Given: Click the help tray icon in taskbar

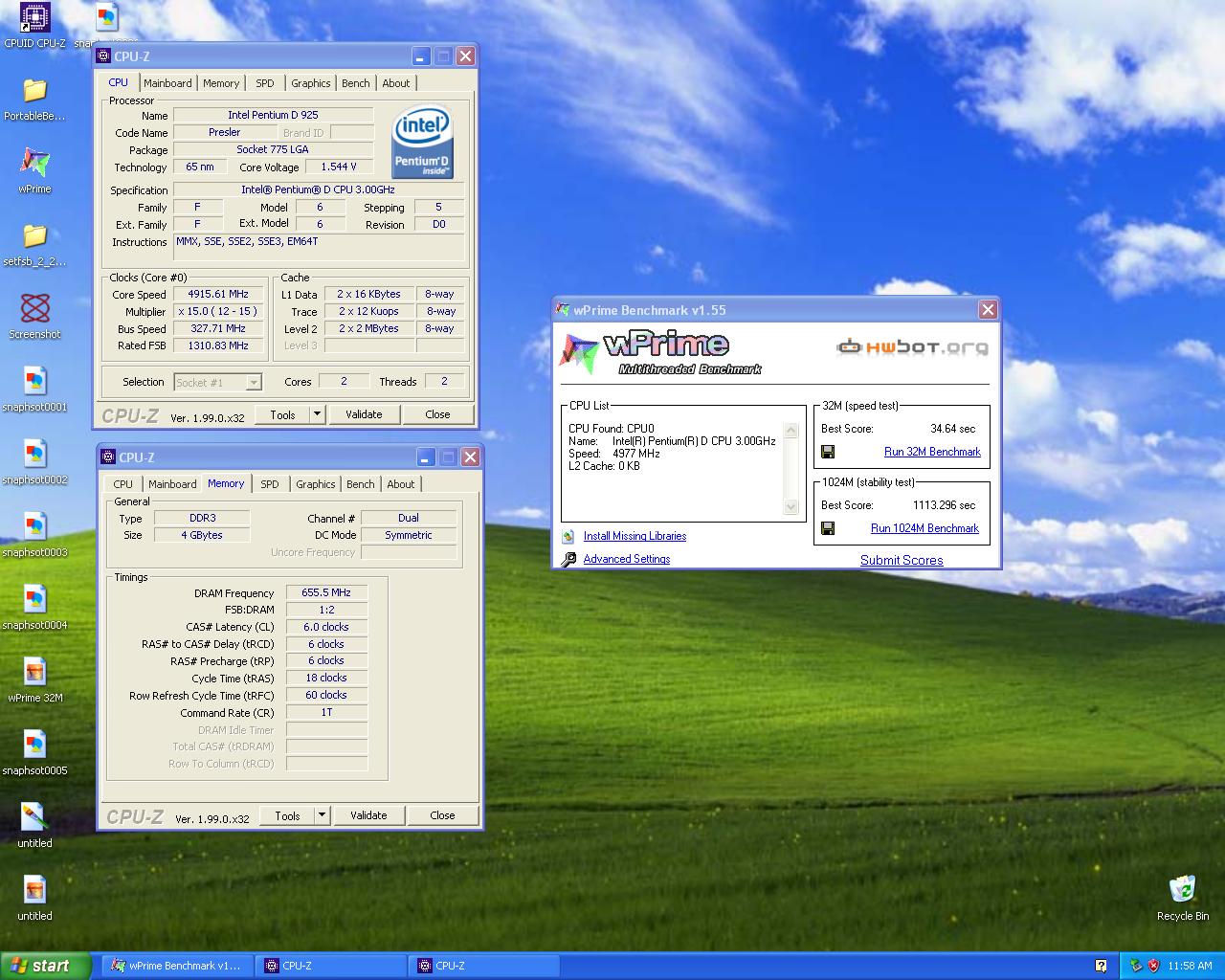Looking at the screenshot, I should [1101, 966].
